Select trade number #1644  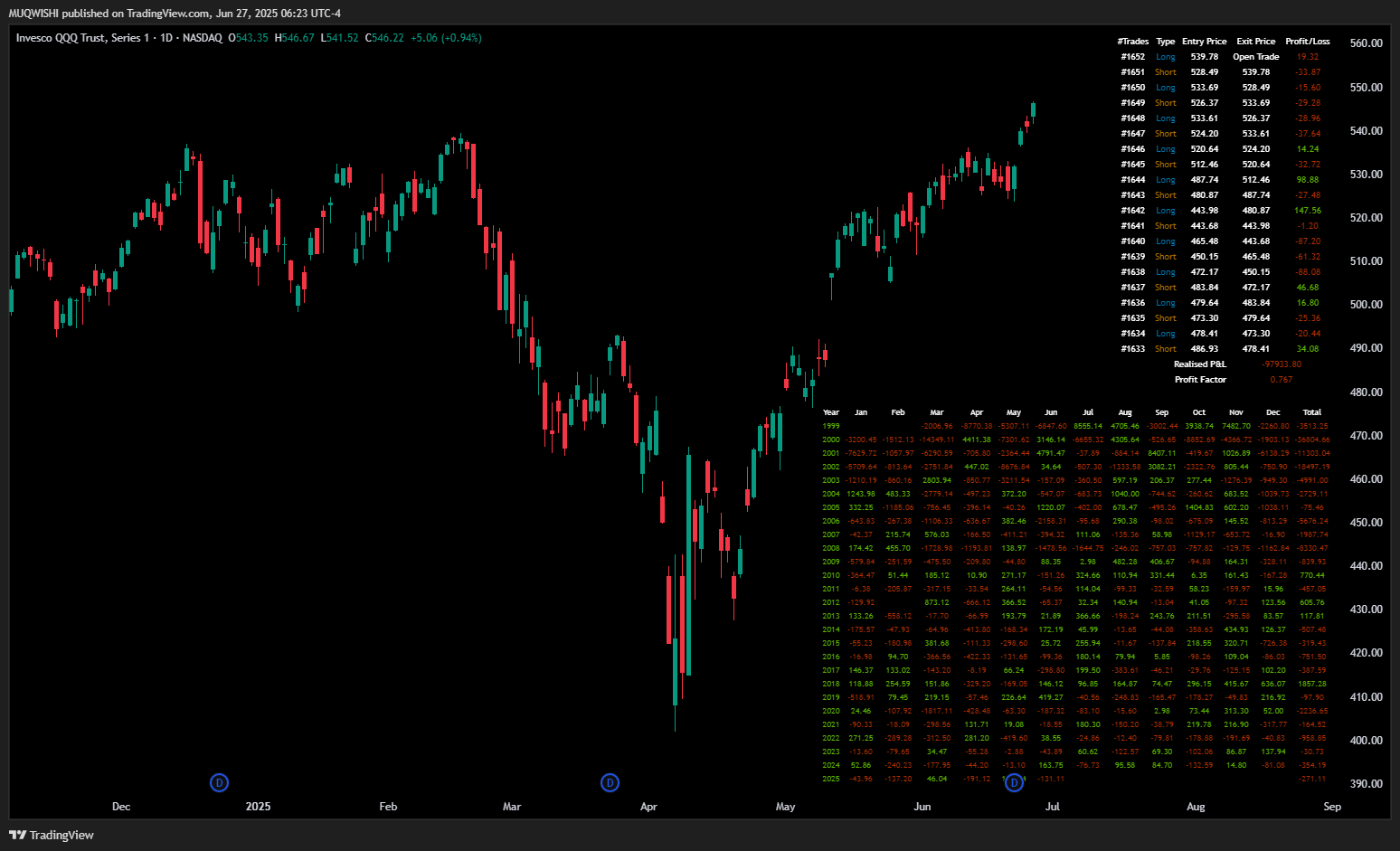tap(1133, 180)
